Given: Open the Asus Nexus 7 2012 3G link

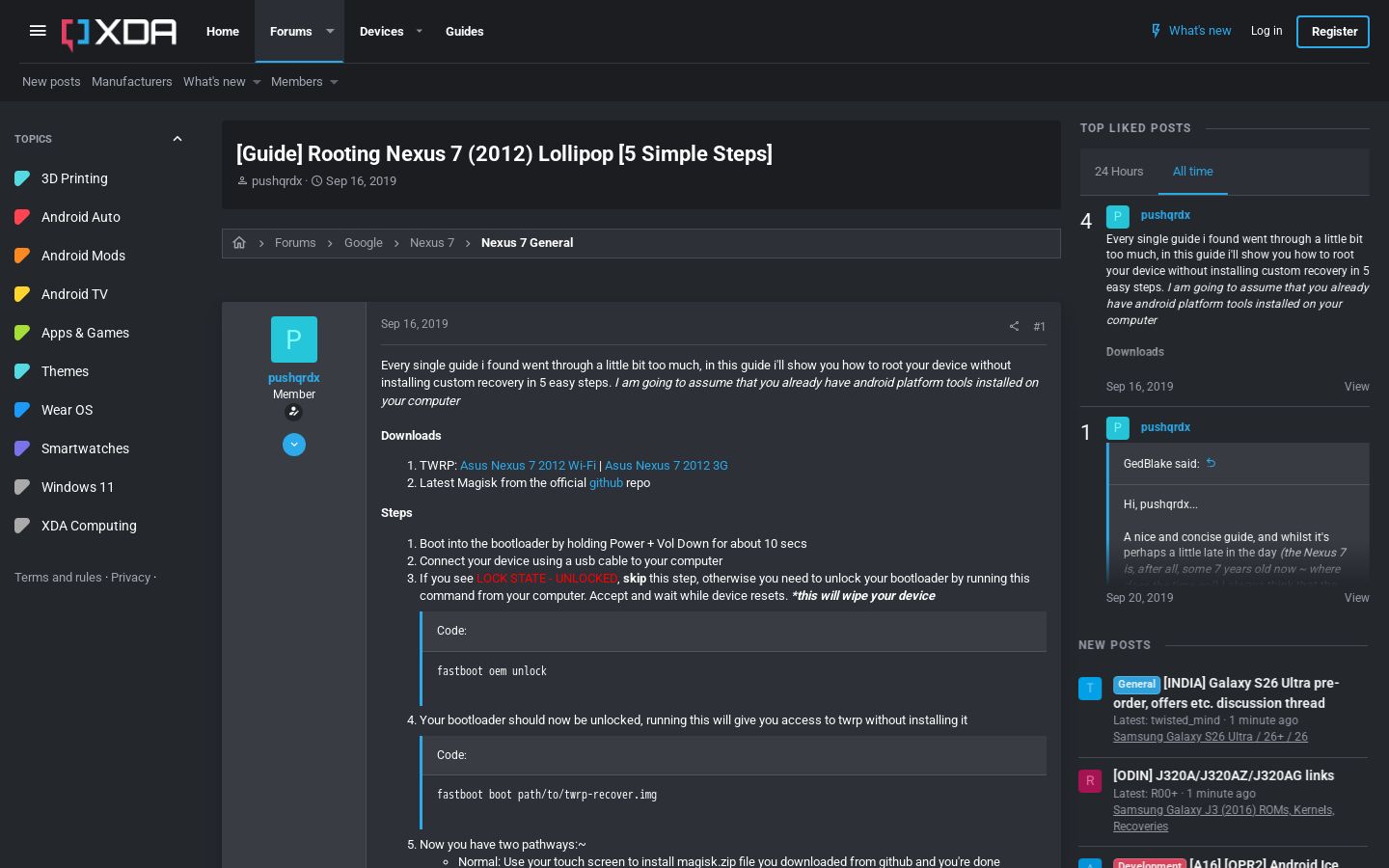Looking at the screenshot, I should point(667,466).
